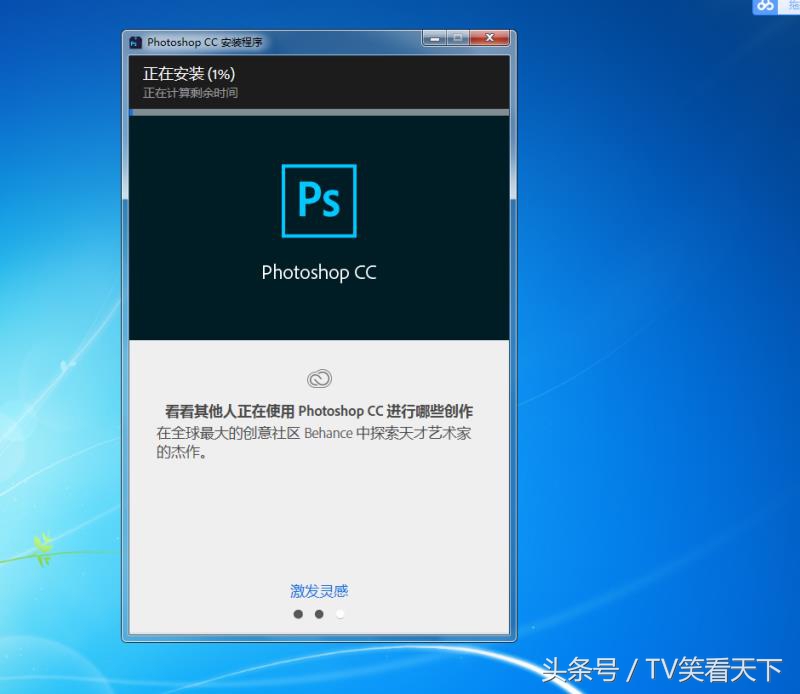Minimize the Photoshop CC installer window
Screen dimensions: 800x694
tap(433, 38)
